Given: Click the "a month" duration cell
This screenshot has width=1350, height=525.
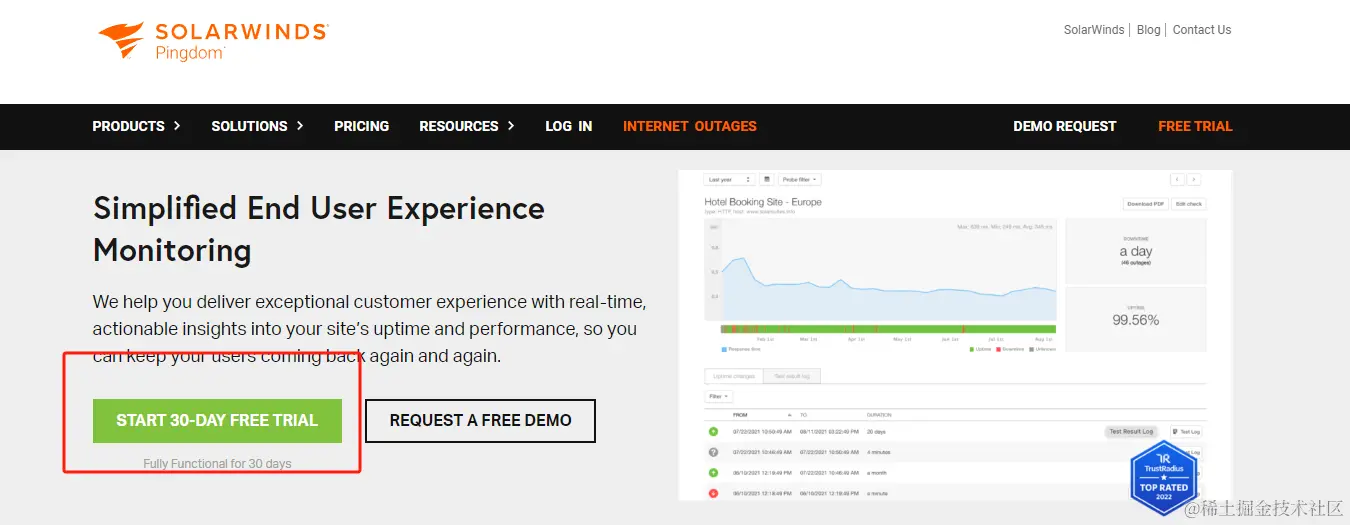Looking at the screenshot, I should pos(876,473).
